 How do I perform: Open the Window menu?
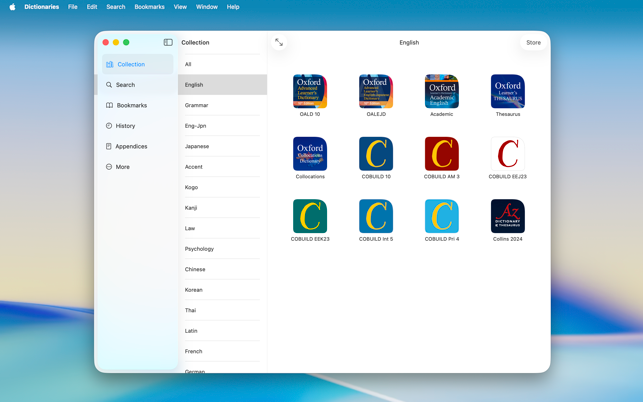(207, 7)
